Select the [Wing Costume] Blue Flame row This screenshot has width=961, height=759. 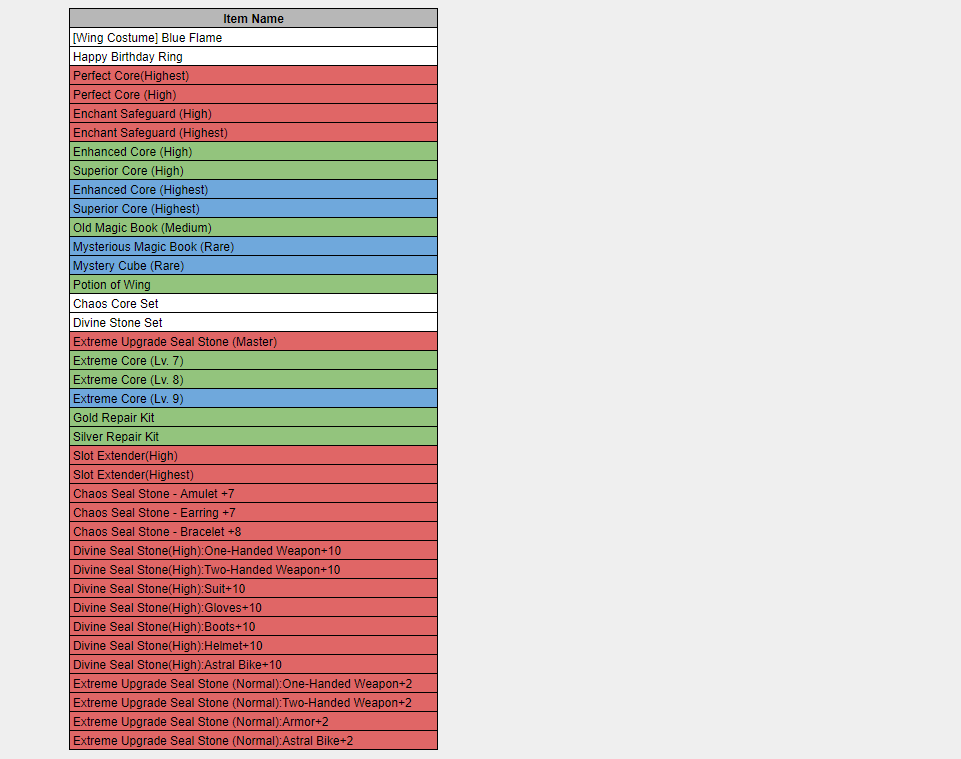coord(253,37)
